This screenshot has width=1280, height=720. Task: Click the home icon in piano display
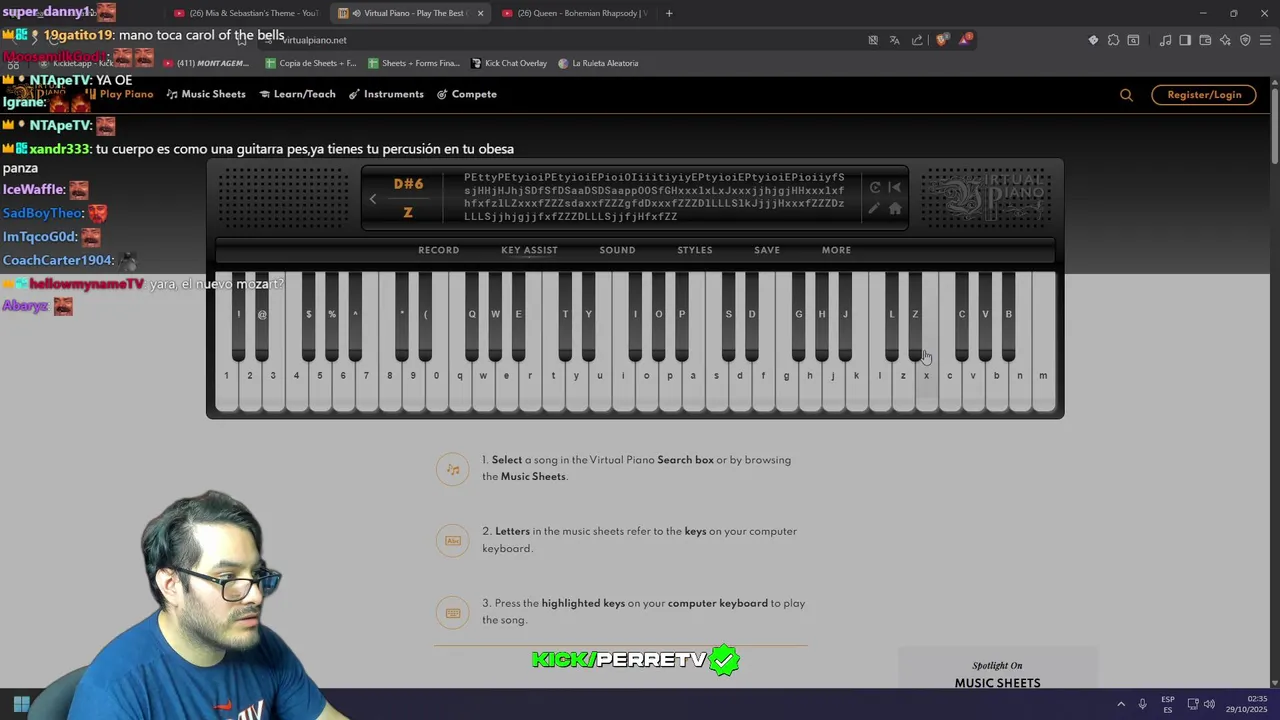[x=895, y=208]
